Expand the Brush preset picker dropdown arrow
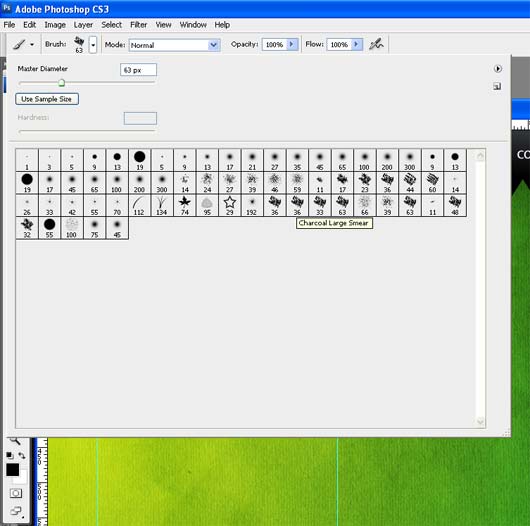The width and height of the screenshot is (530, 526). tap(93, 45)
